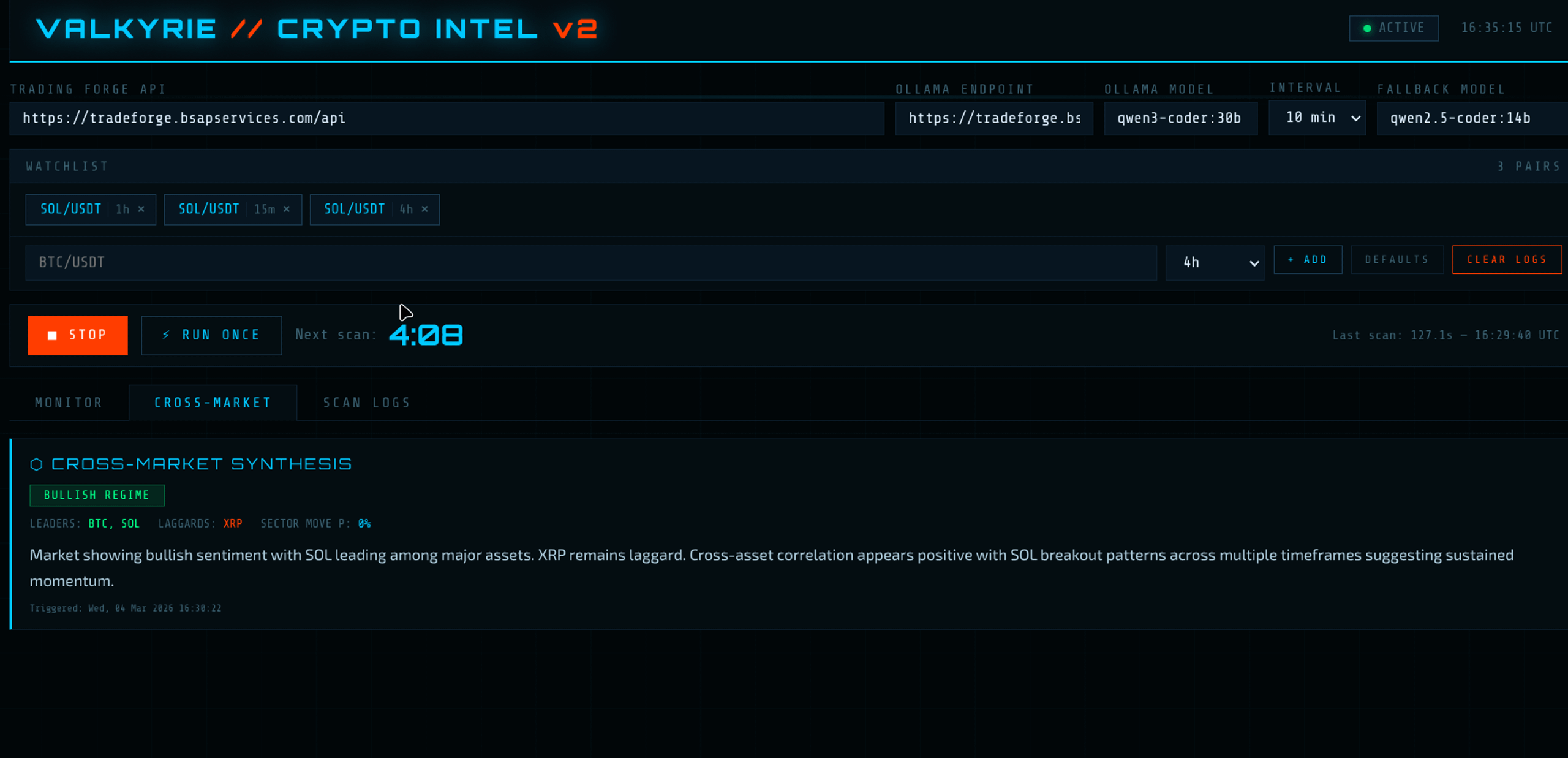The width and height of the screenshot is (1568, 758).
Task: Click the market synthesis summary paragraph
Action: [x=772, y=568]
